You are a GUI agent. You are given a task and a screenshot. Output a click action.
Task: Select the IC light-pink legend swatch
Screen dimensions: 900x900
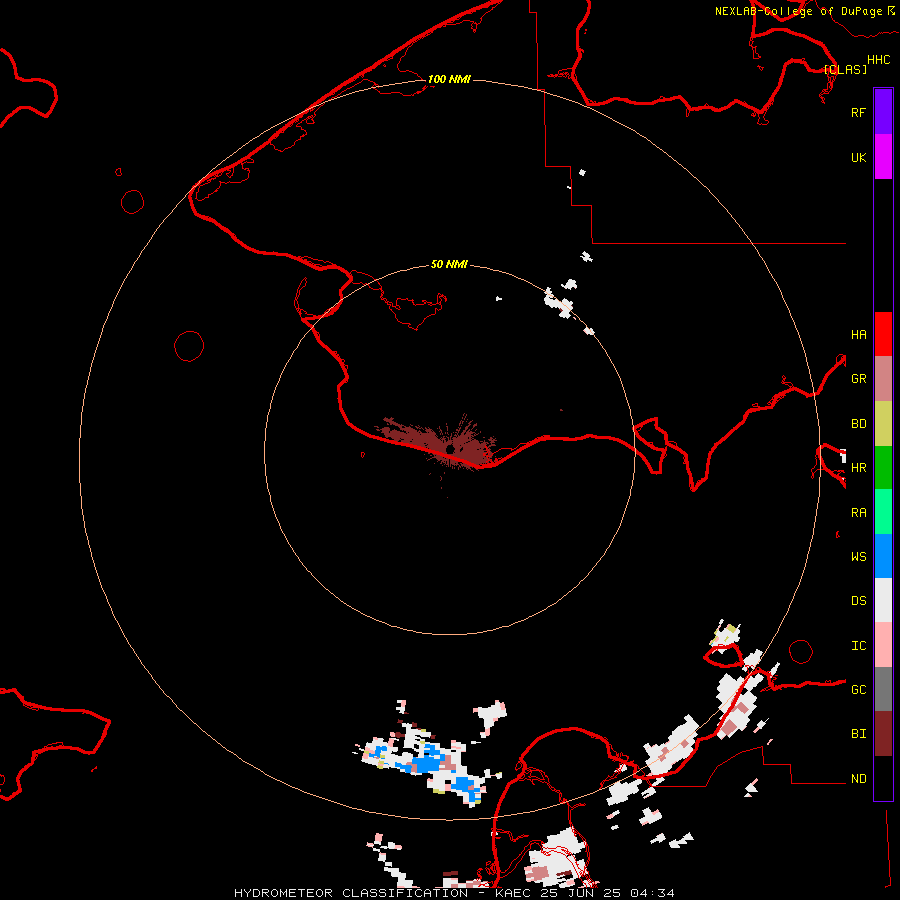883,645
